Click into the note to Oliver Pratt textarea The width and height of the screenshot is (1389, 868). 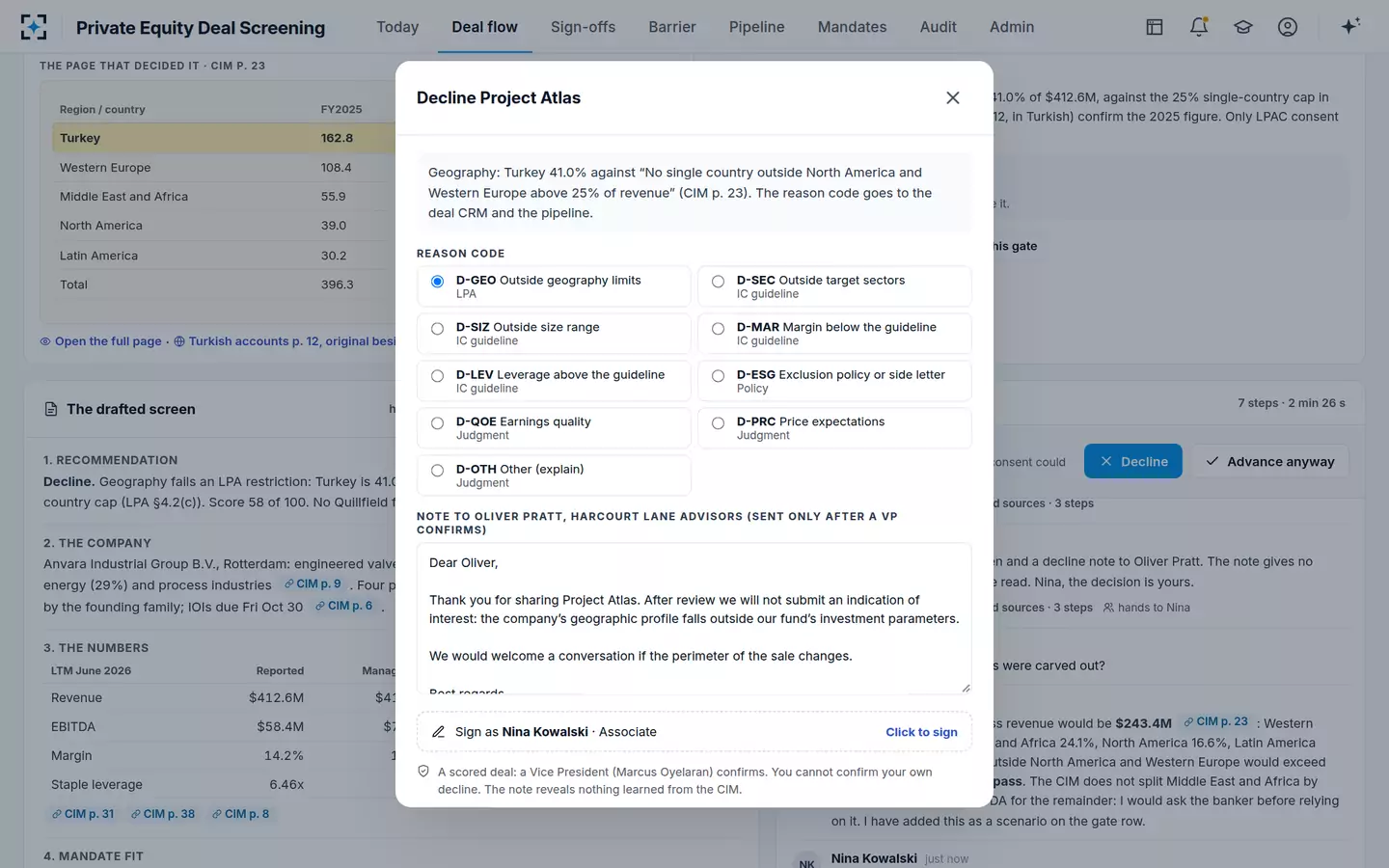coord(694,618)
